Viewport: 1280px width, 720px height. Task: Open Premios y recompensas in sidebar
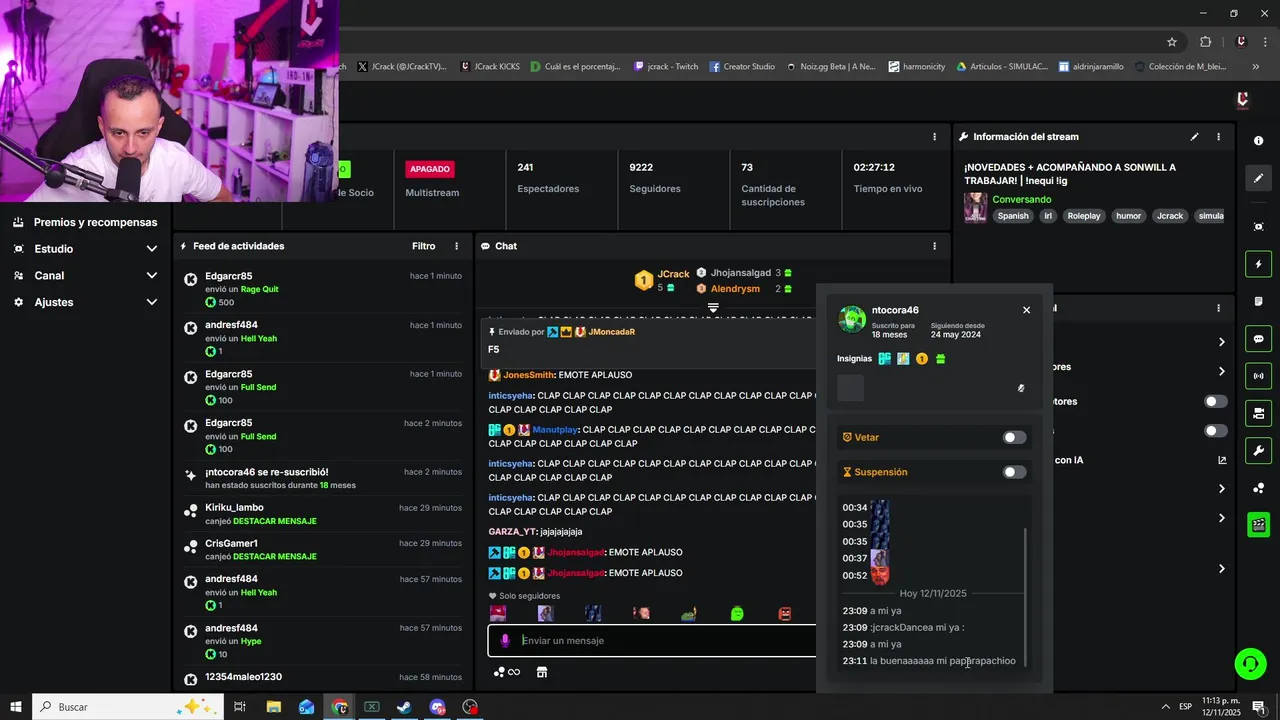[x=86, y=222]
